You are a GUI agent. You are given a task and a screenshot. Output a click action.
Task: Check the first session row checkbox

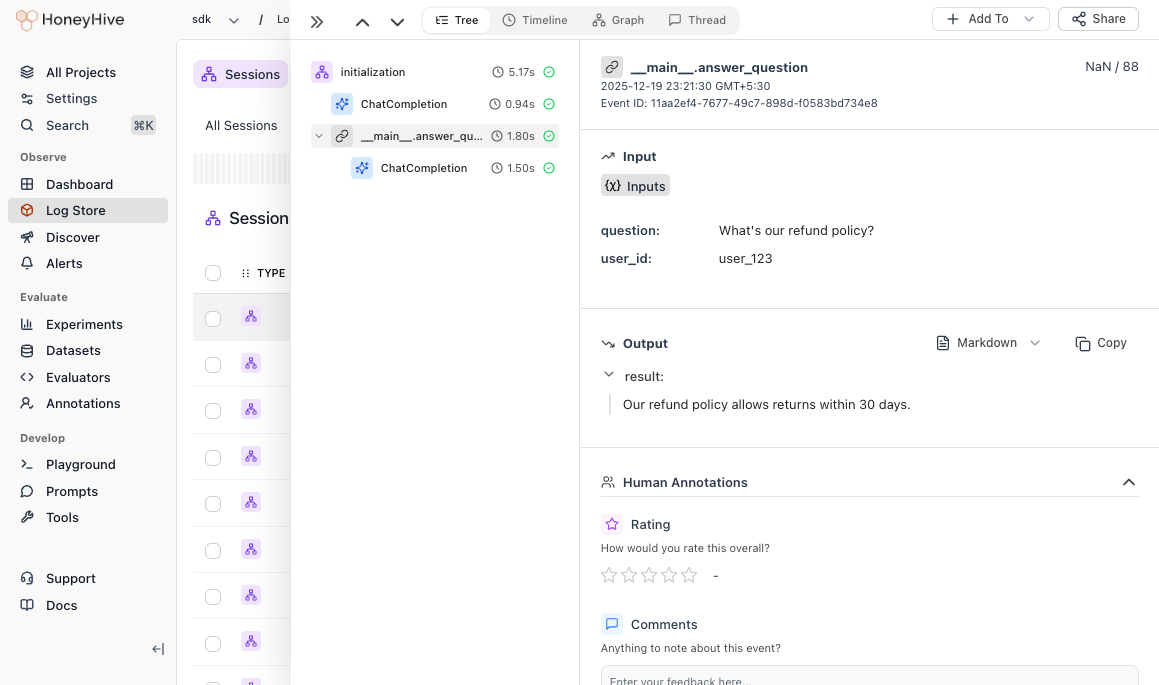[213, 316]
